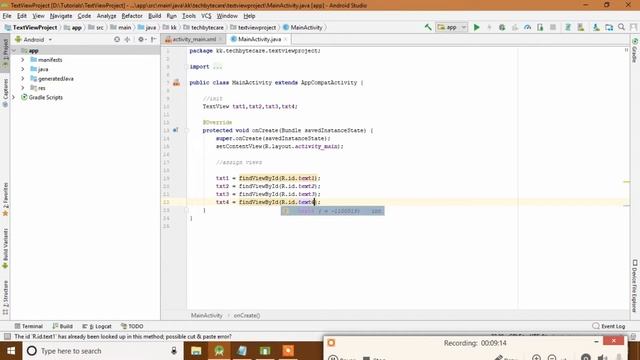Open the run configuration app dropdown
Viewport: 640px width, 360px height.
click(452, 27)
